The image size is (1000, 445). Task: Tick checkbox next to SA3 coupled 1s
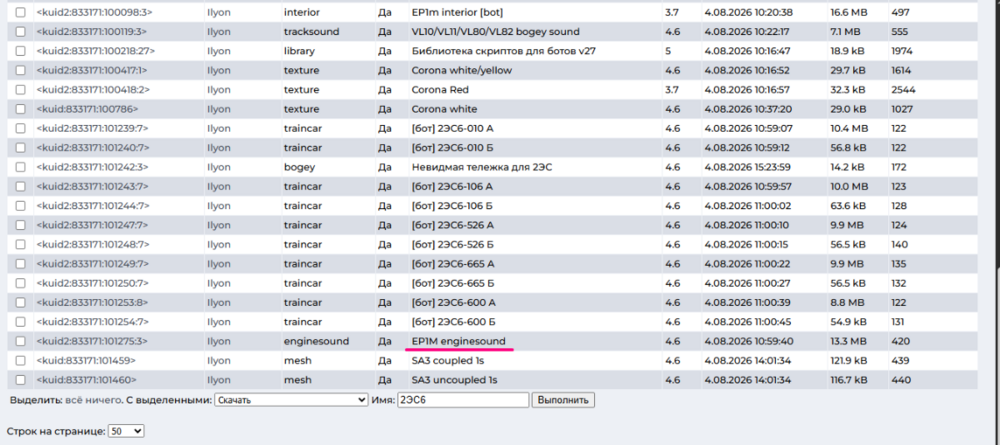point(20,360)
